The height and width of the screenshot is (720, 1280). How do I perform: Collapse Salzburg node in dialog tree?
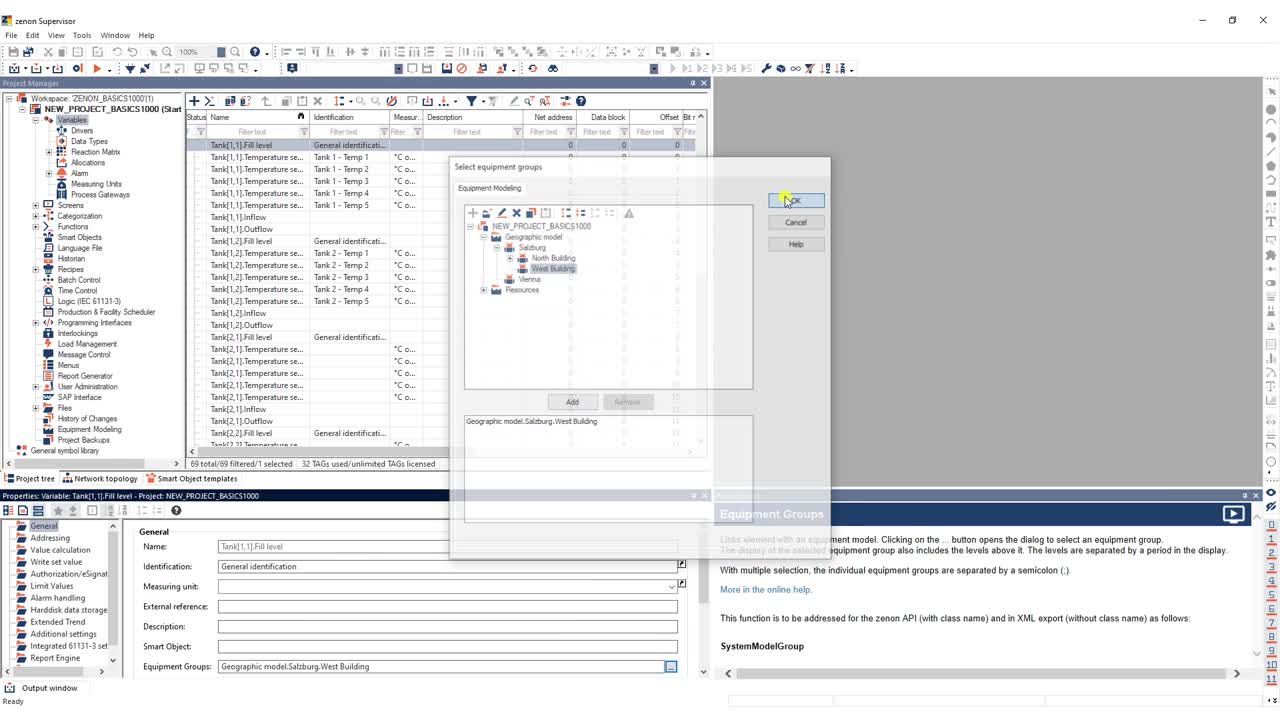click(x=497, y=247)
